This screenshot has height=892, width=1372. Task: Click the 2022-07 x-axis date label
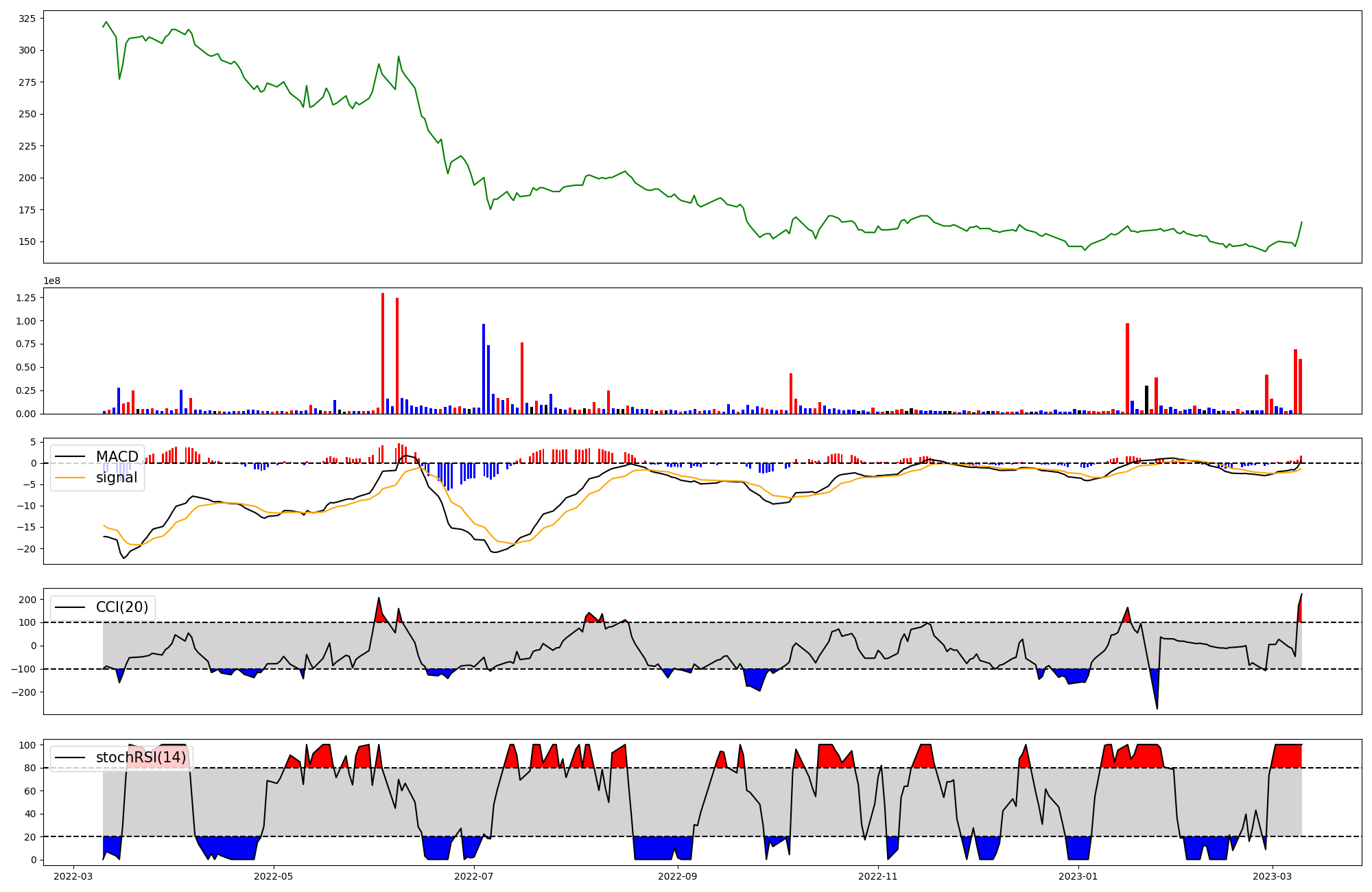[x=474, y=876]
